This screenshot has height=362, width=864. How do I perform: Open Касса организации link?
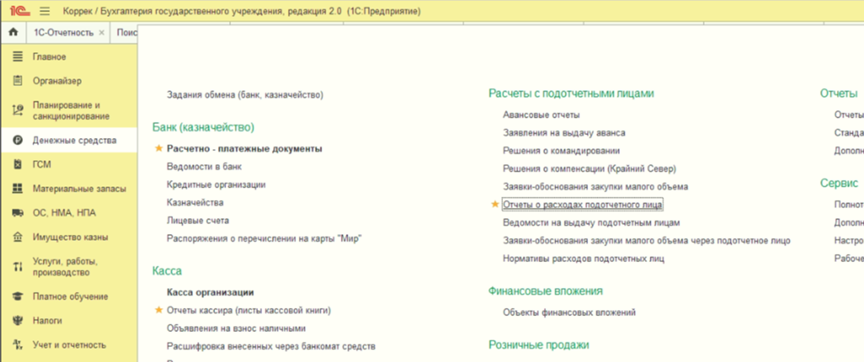(x=210, y=293)
